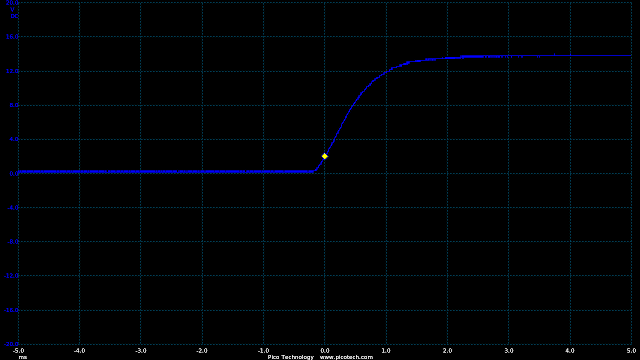Screen dimensions: 640x360
Task: Click the yellow diamond trigger marker
Action: point(324,156)
